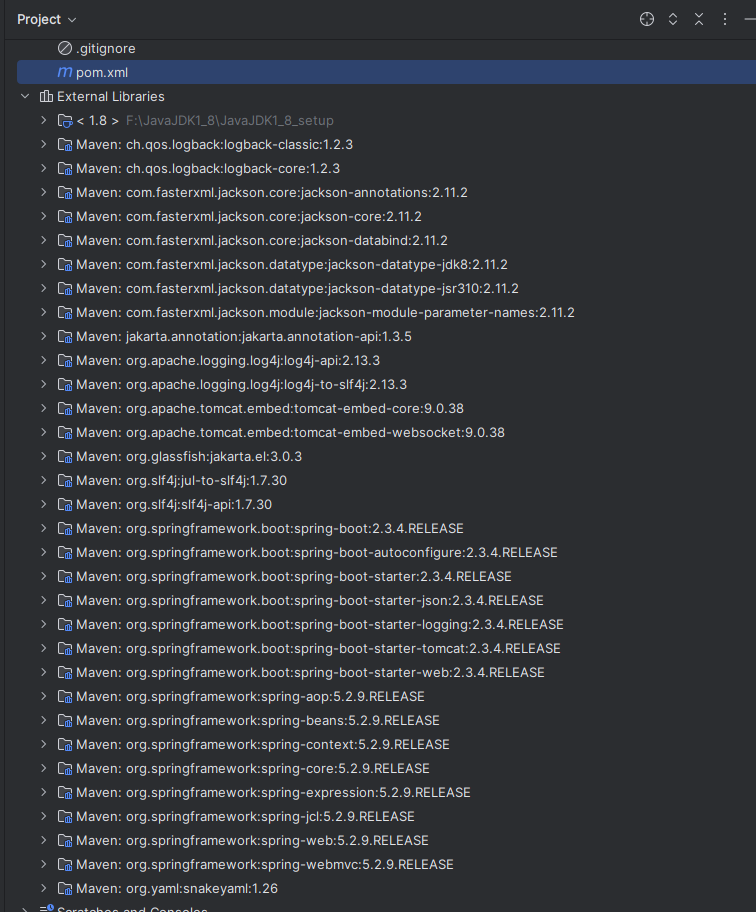Click the library icon for jackson-core:2.11.2
This screenshot has width=756, height=912.
point(65,216)
